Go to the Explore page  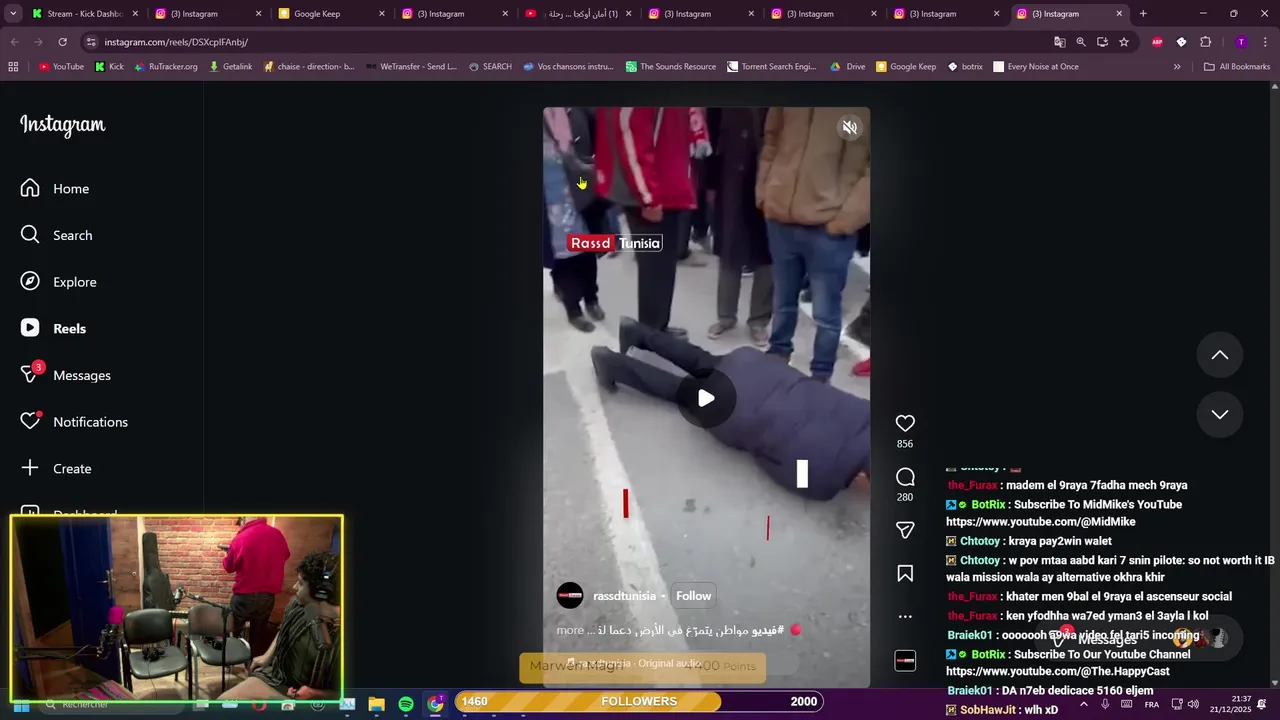[59, 282]
